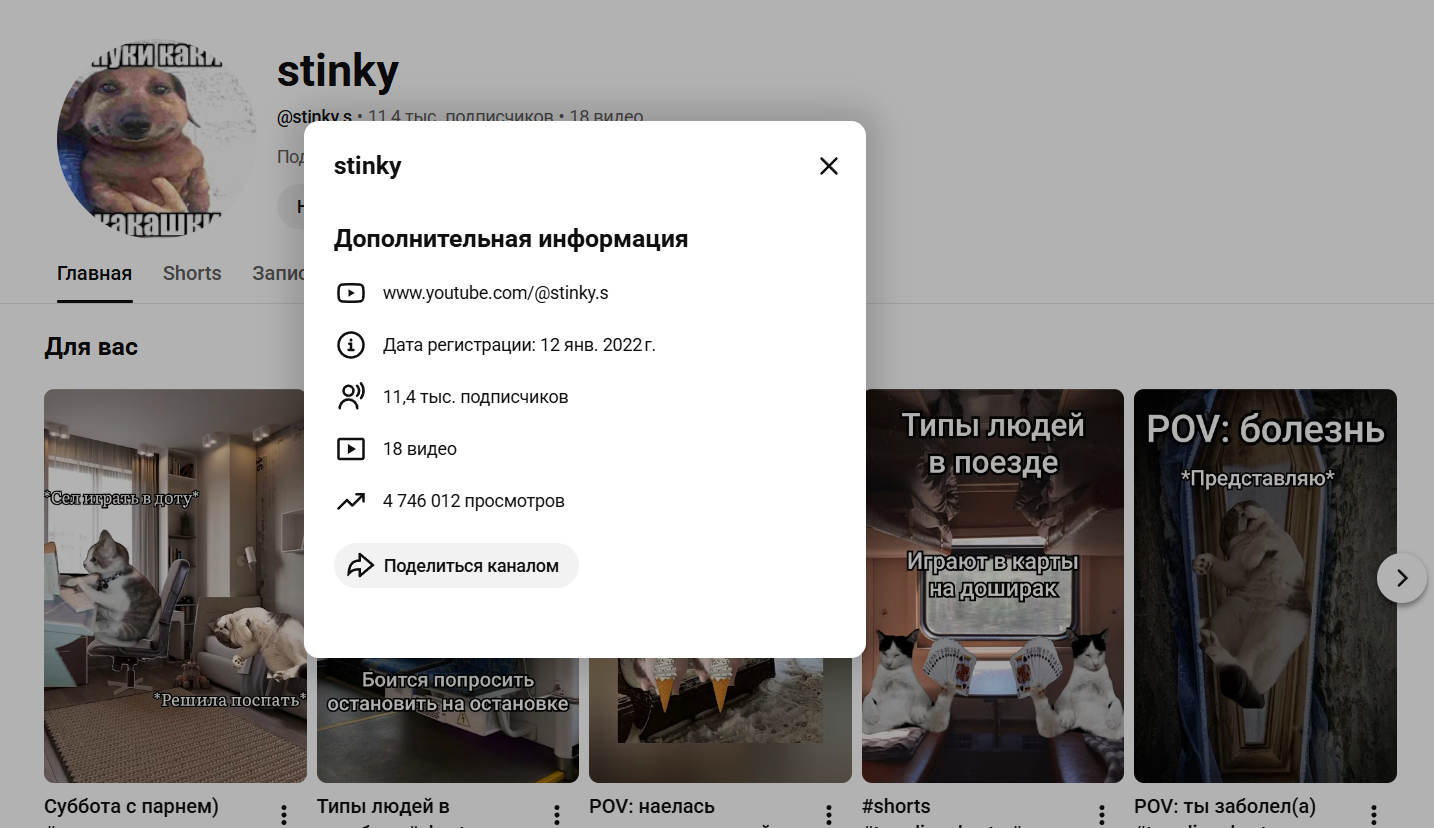Open more options for Суббота с парнем video
This screenshot has height=828, width=1434.
pyautogui.click(x=284, y=815)
